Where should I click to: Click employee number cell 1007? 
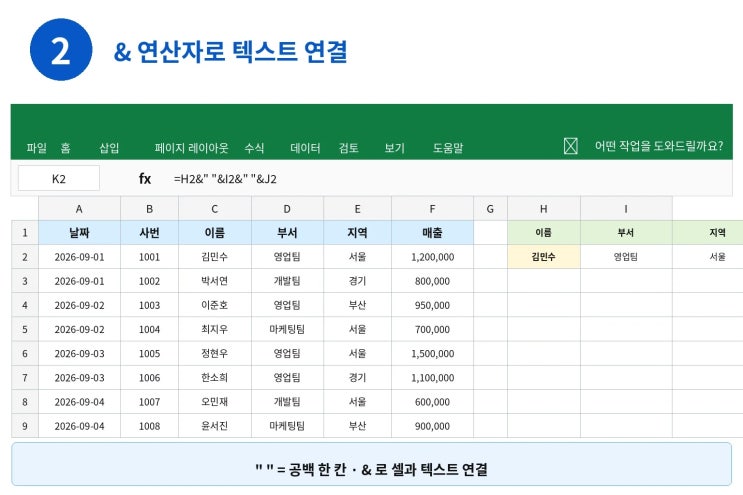tap(149, 402)
